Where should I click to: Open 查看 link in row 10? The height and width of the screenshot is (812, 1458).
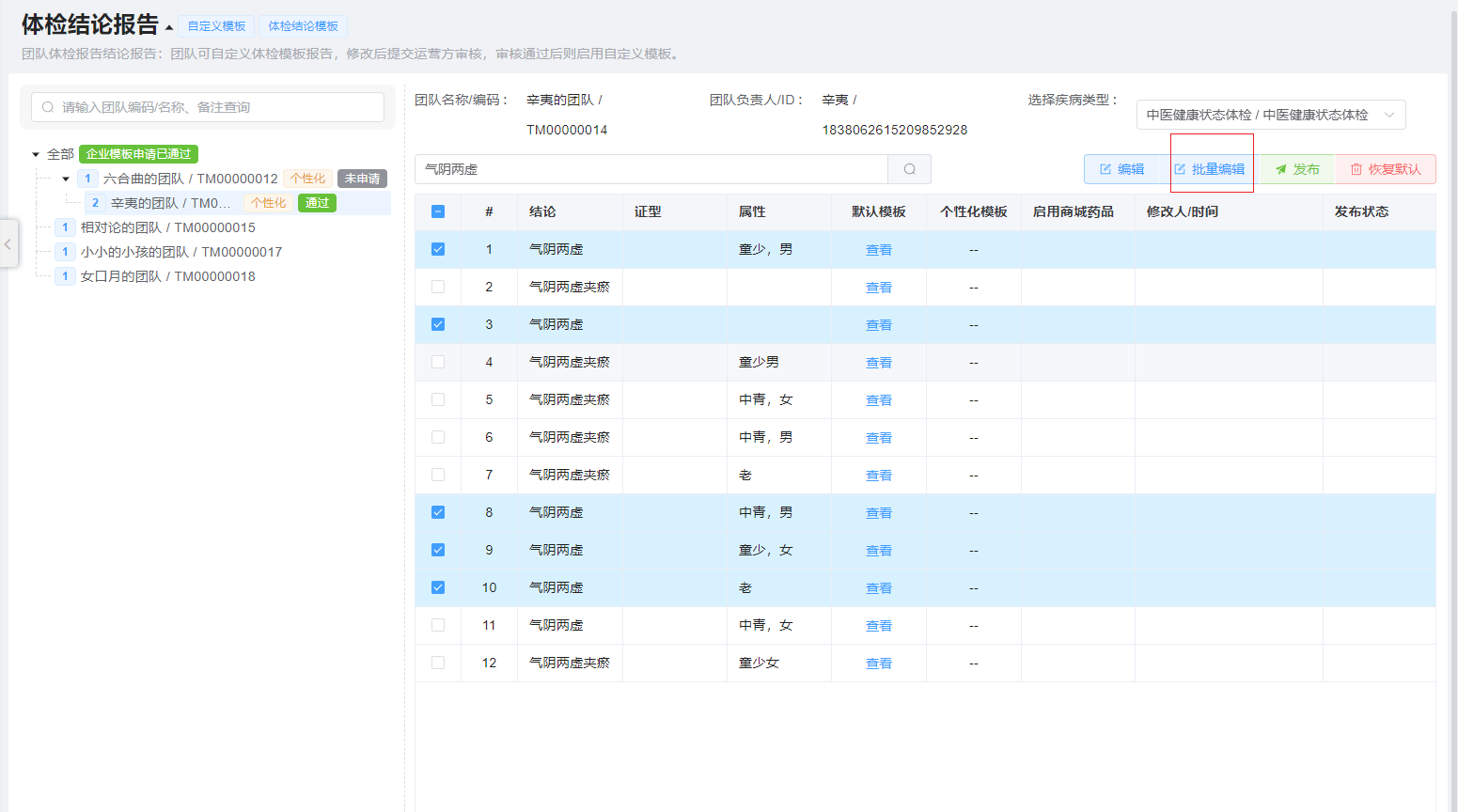(x=879, y=588)
